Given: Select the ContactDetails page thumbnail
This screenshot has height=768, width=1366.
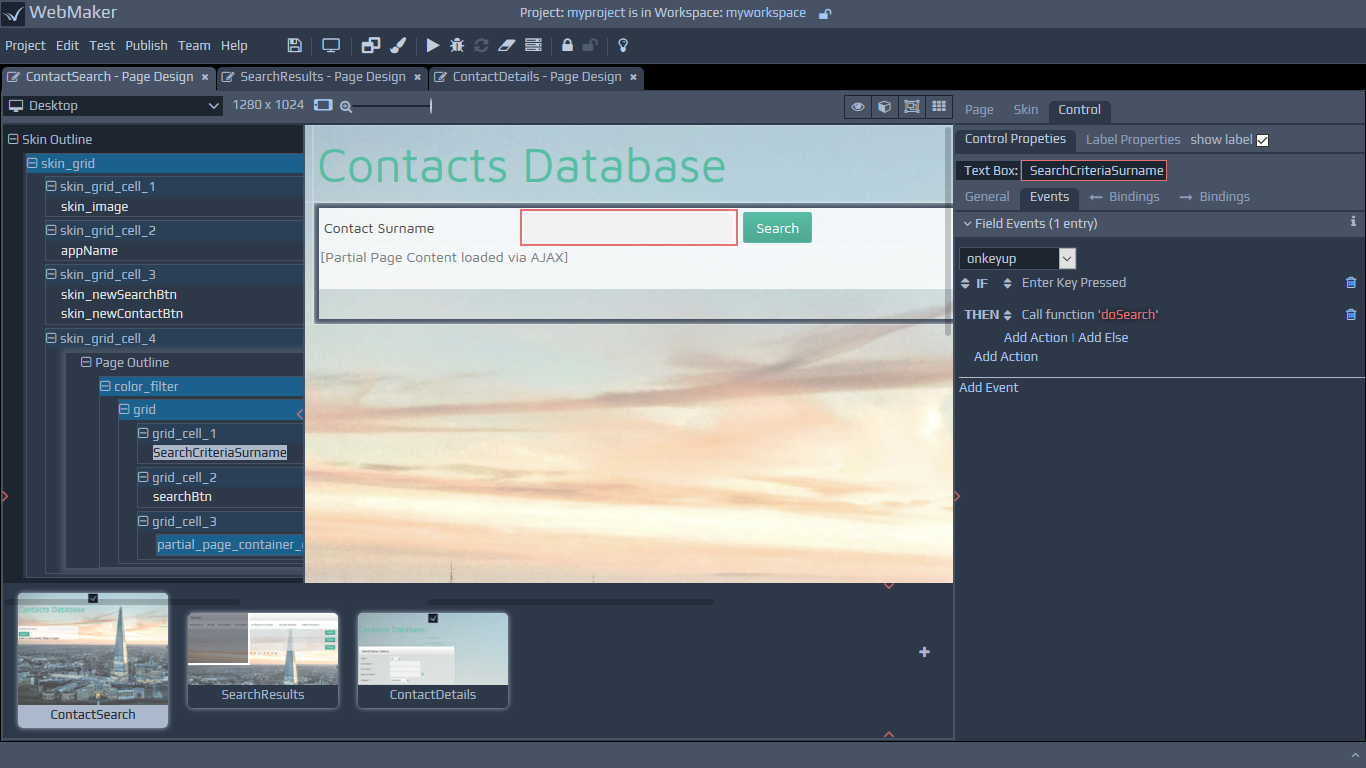Looking at the screenshot, I should tap(433, 660).
